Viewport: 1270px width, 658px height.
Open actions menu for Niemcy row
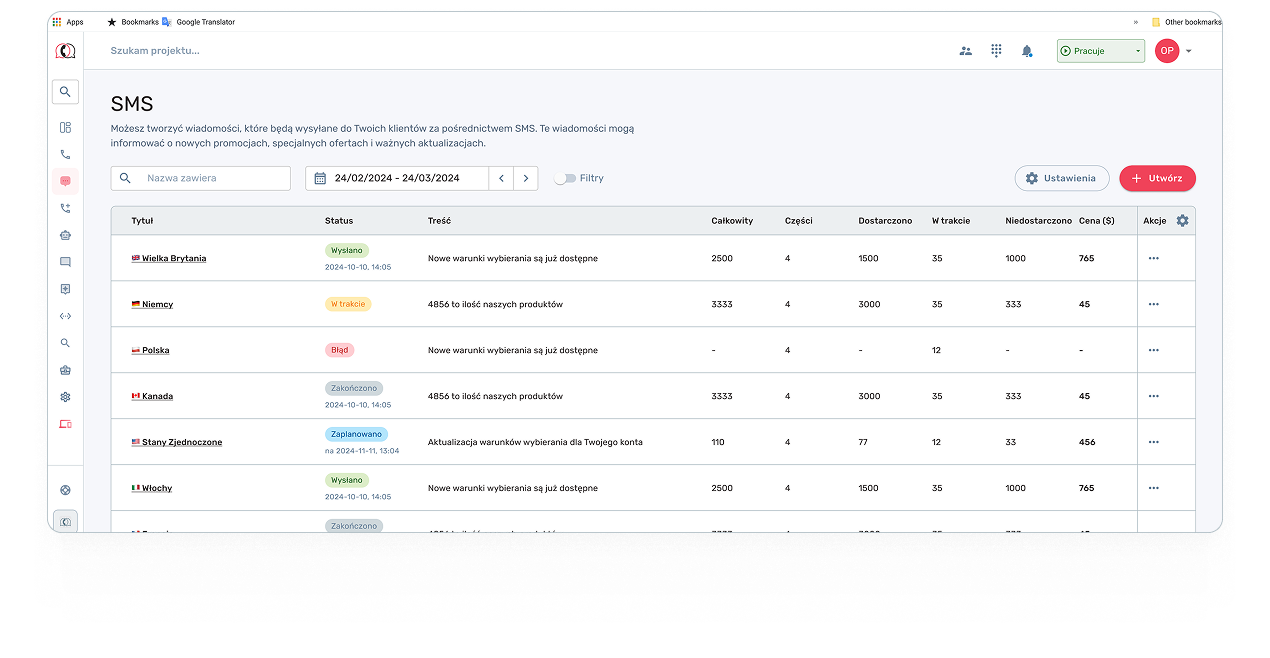pyautogui.click(x=1153, y=304)
